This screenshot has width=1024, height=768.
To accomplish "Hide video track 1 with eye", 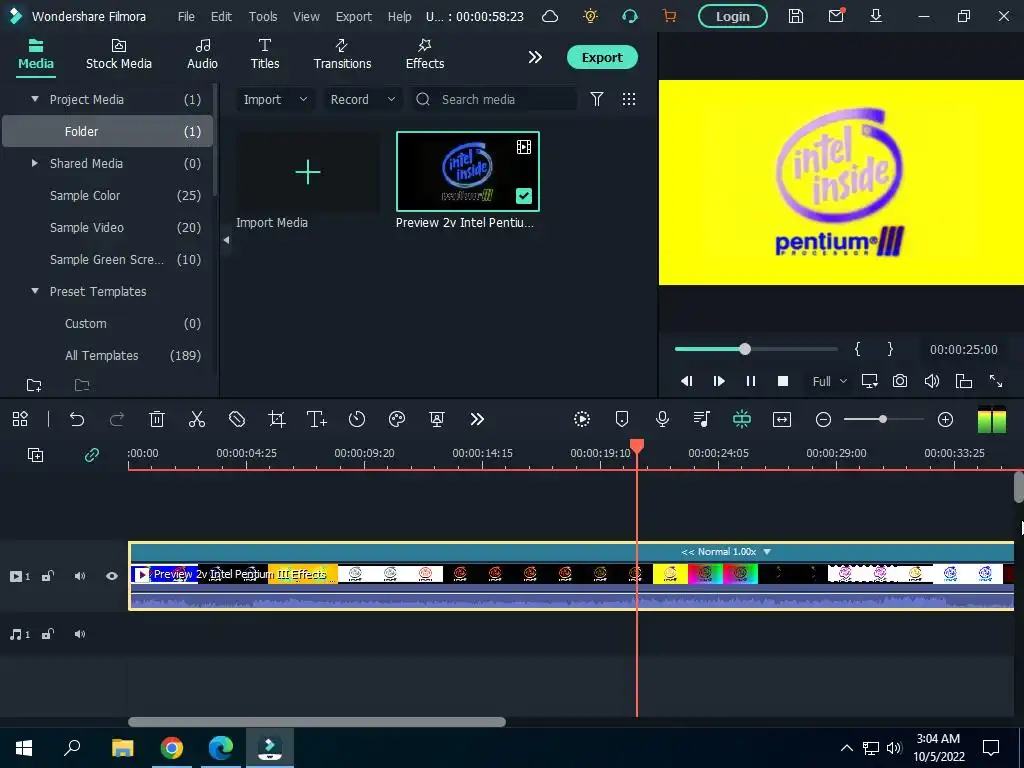I will click(112, 576).
